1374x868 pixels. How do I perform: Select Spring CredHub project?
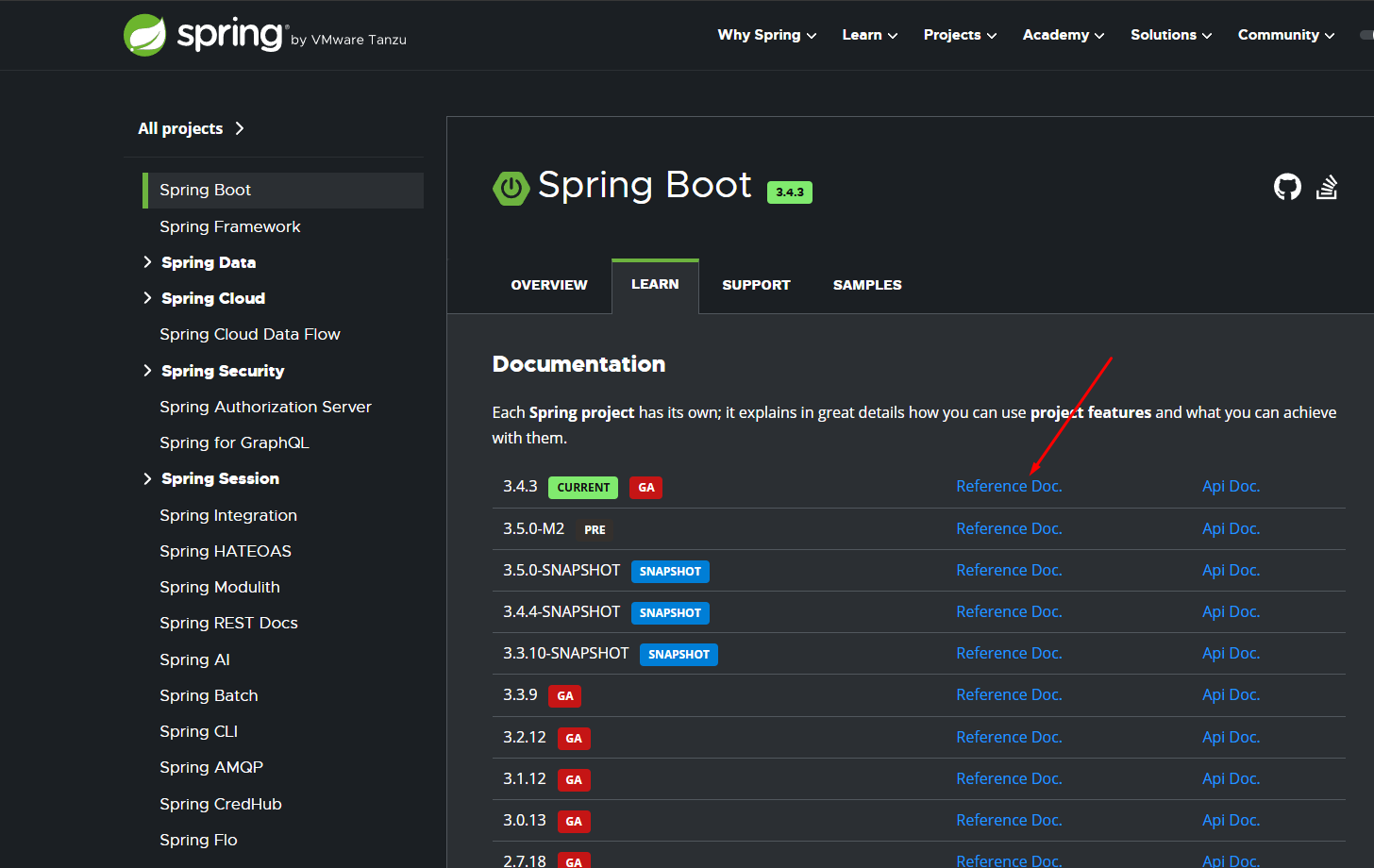(221, 804)
